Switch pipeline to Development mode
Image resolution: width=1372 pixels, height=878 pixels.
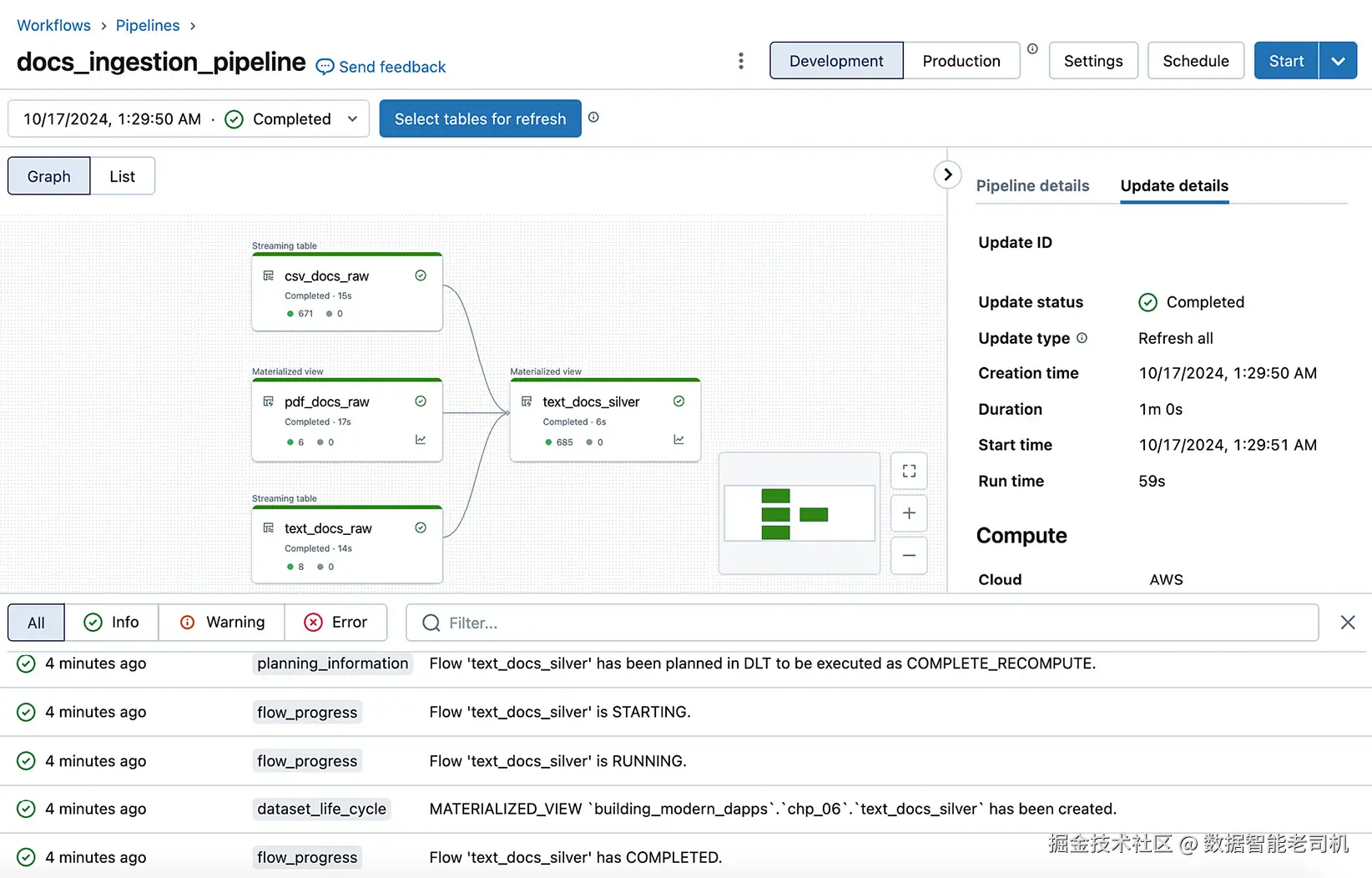pos(836,61)
